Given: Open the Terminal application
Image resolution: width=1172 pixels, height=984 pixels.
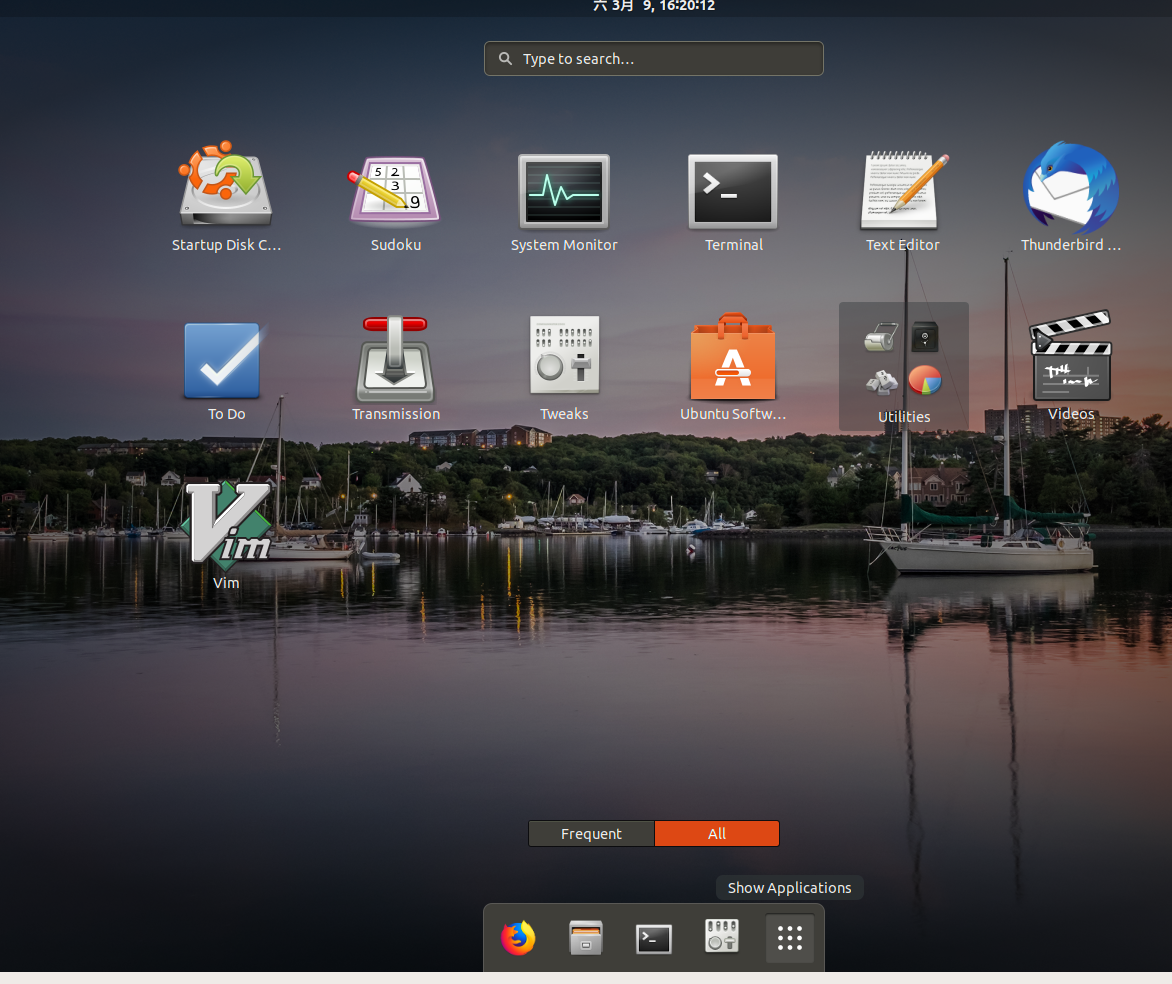Looking at the screenshot, I should pyautogui.click(x=733, y=191).
